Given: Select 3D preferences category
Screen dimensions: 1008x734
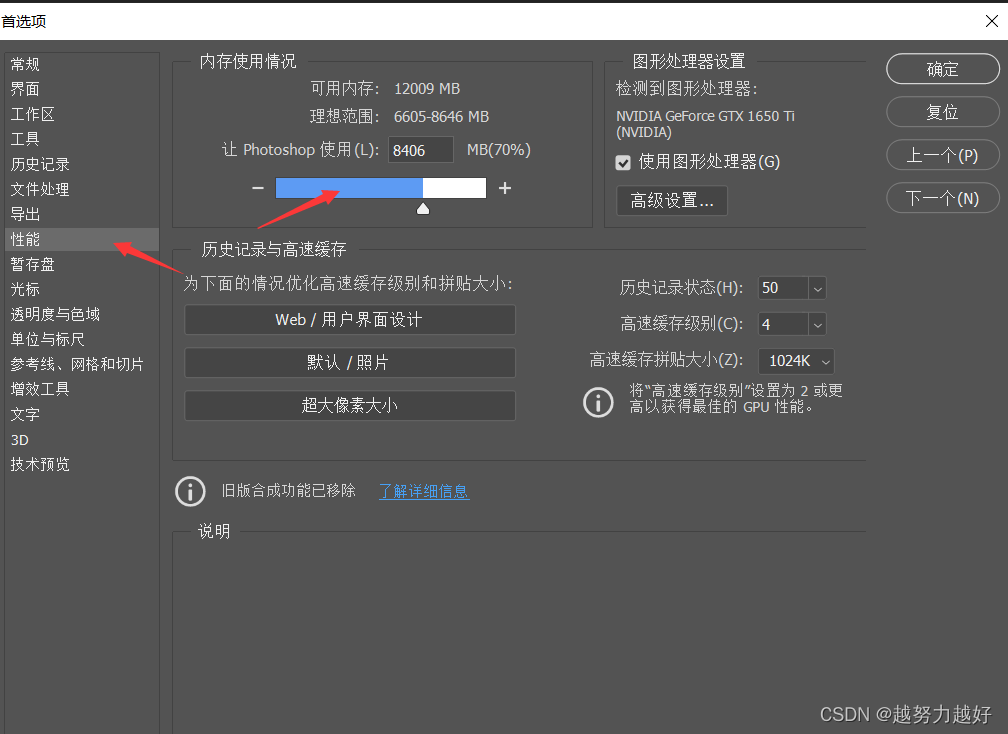Looking at the screenshot, I should click(x=82, y=440).
